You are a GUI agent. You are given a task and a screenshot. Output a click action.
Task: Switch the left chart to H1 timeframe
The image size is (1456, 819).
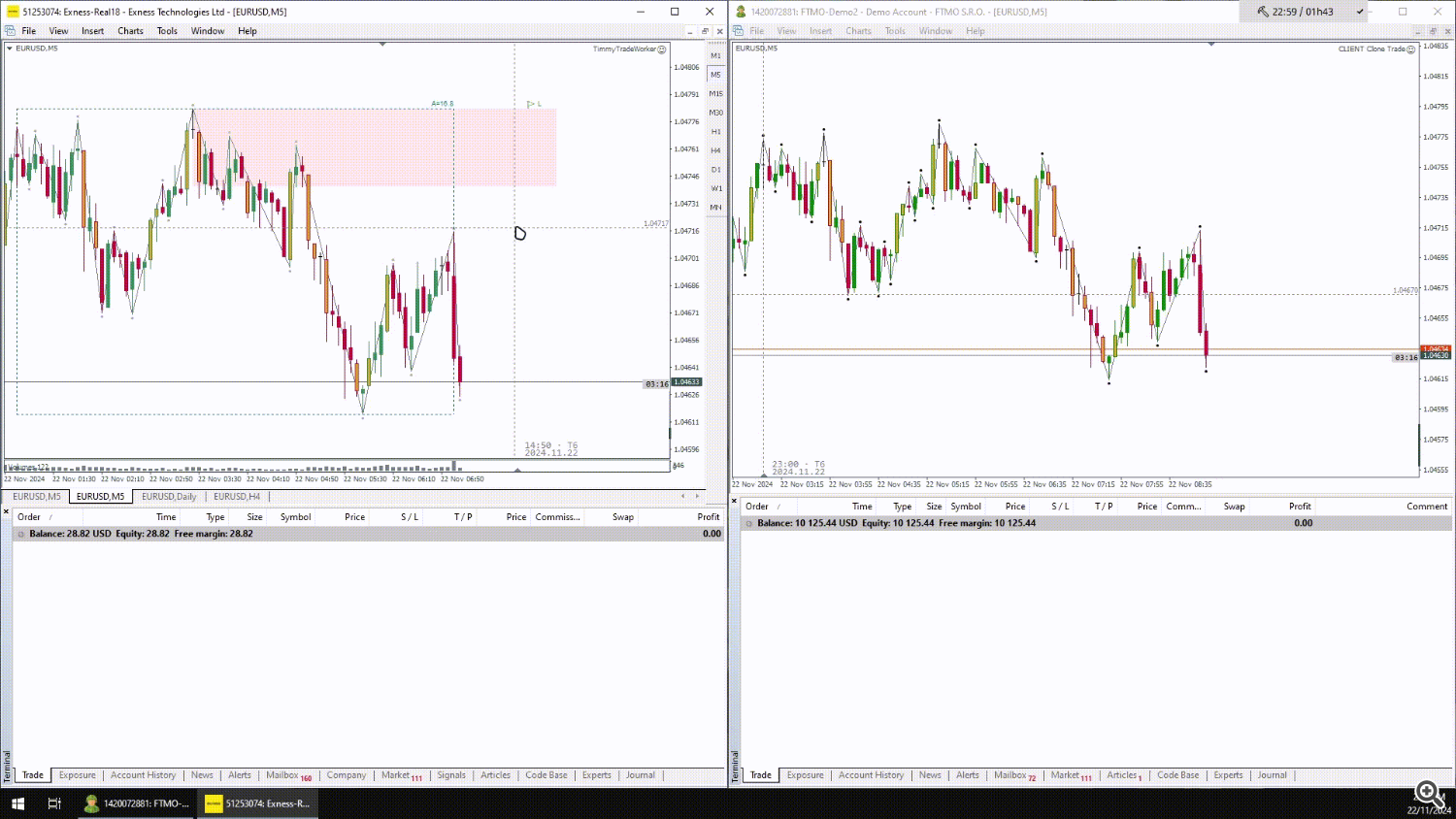[x=715, y=131]
